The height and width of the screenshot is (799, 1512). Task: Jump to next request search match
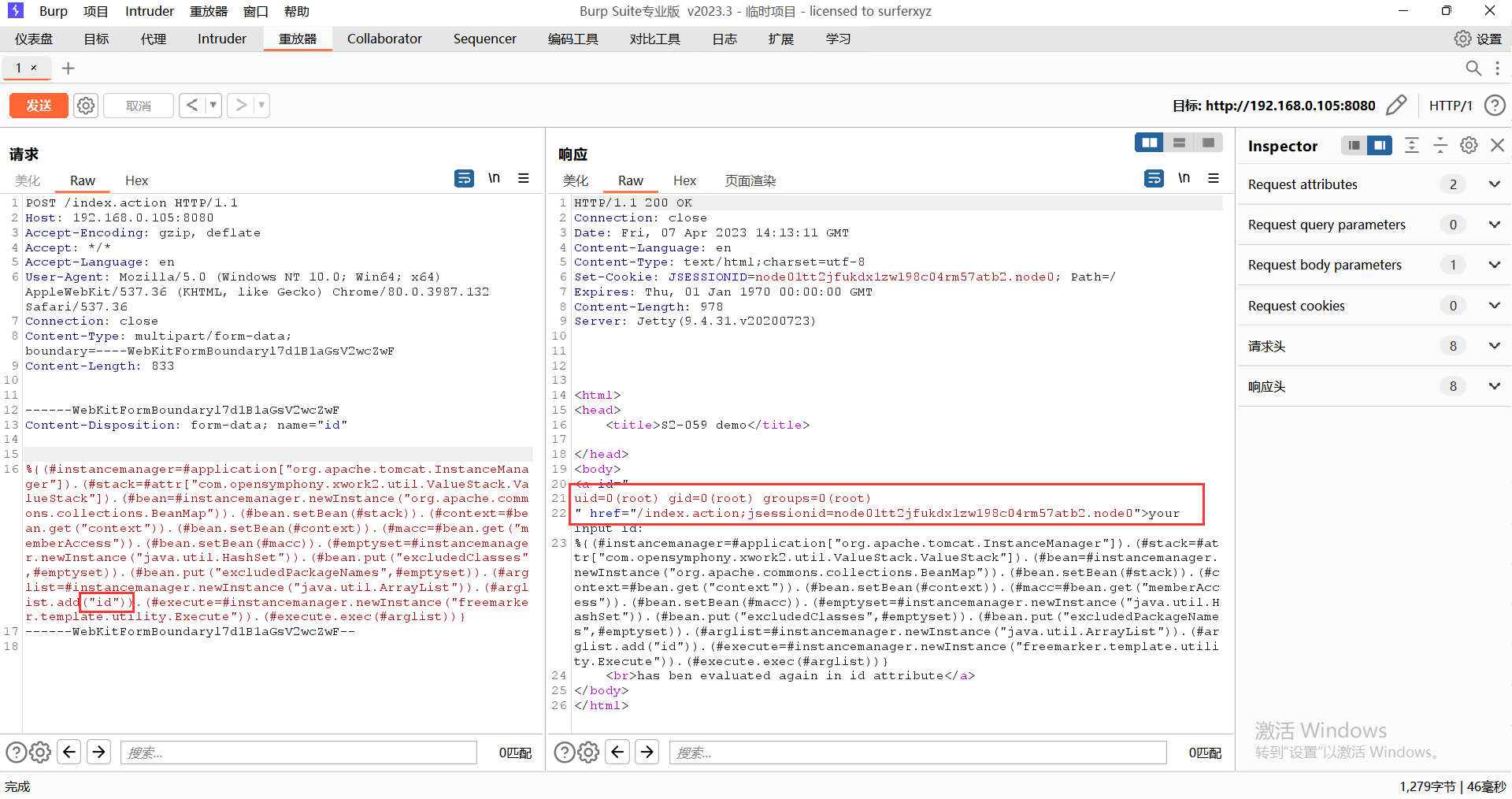tap(98, 752)
